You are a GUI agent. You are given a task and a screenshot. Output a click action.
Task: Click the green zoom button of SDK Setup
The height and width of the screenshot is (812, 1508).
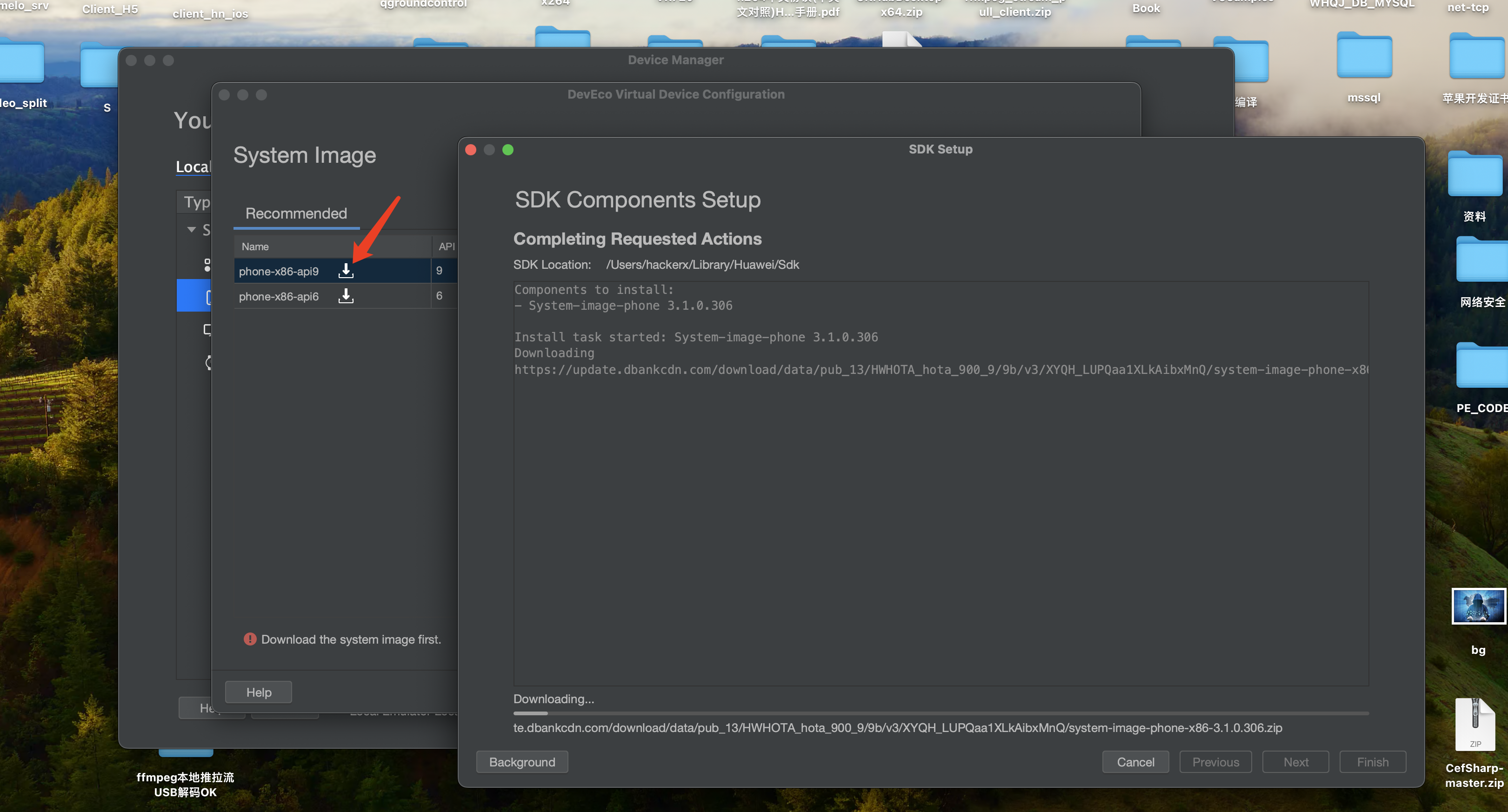[507, 150]
